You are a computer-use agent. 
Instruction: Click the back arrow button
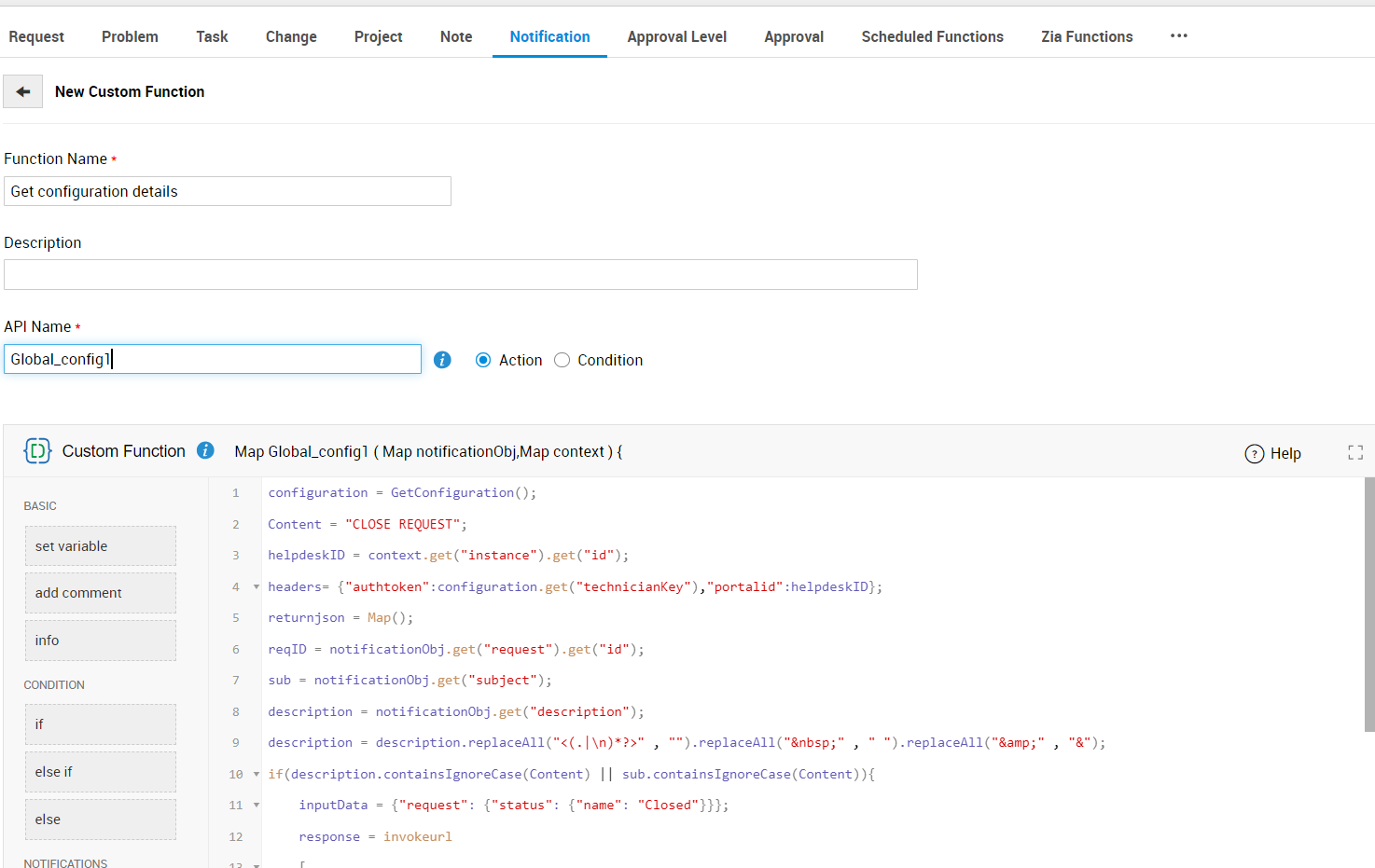23,91
